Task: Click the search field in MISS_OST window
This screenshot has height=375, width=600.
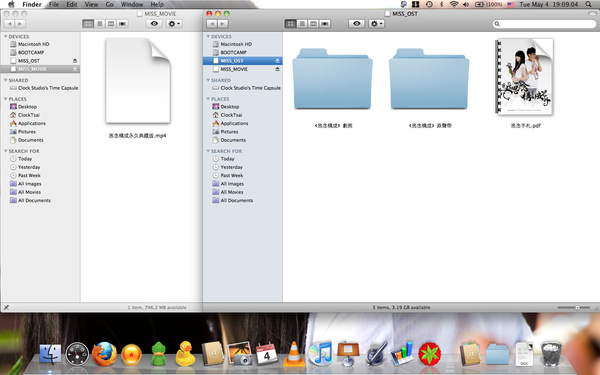Action: pos(545,24)
